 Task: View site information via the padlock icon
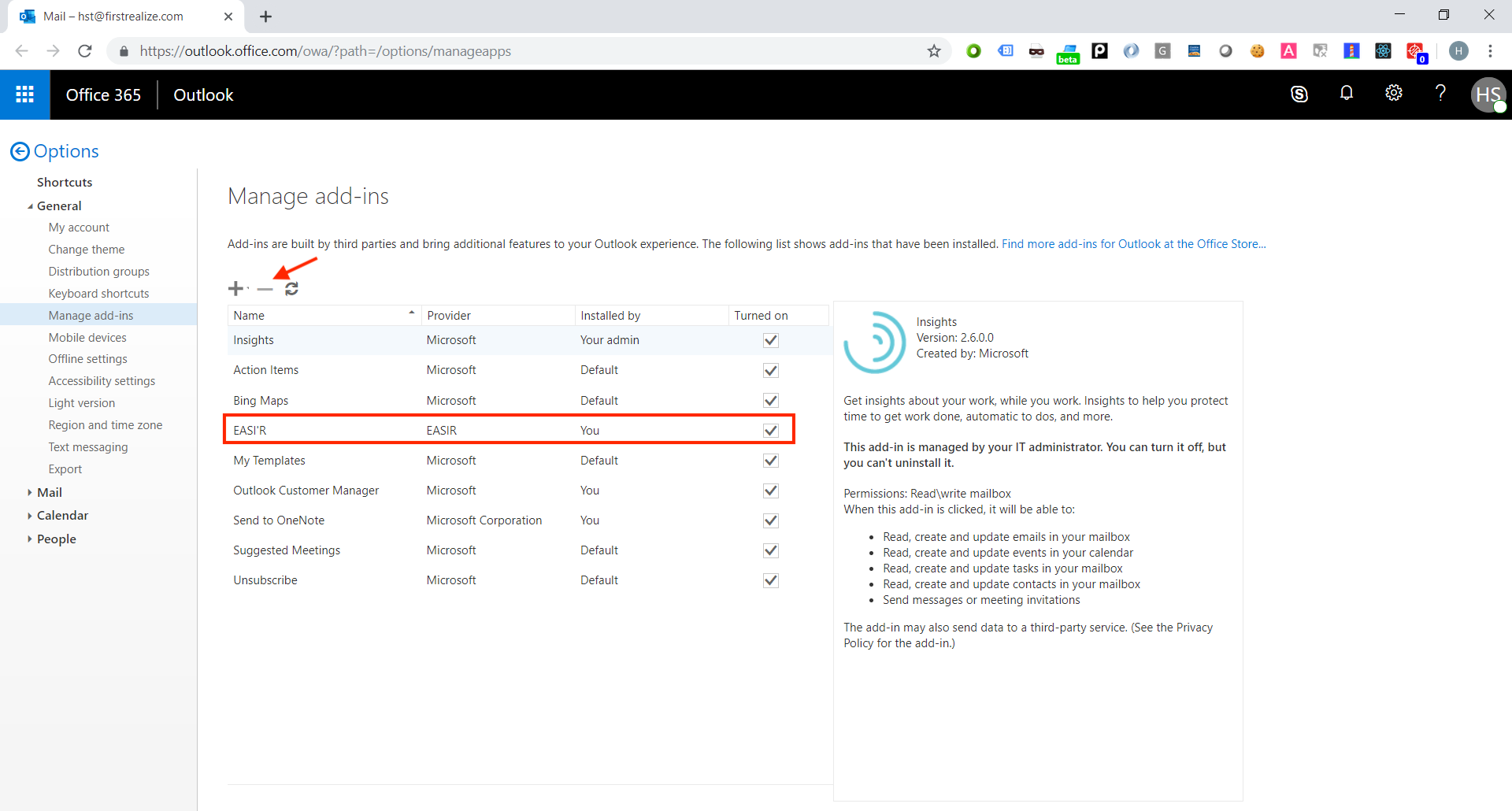pos(124,51)
